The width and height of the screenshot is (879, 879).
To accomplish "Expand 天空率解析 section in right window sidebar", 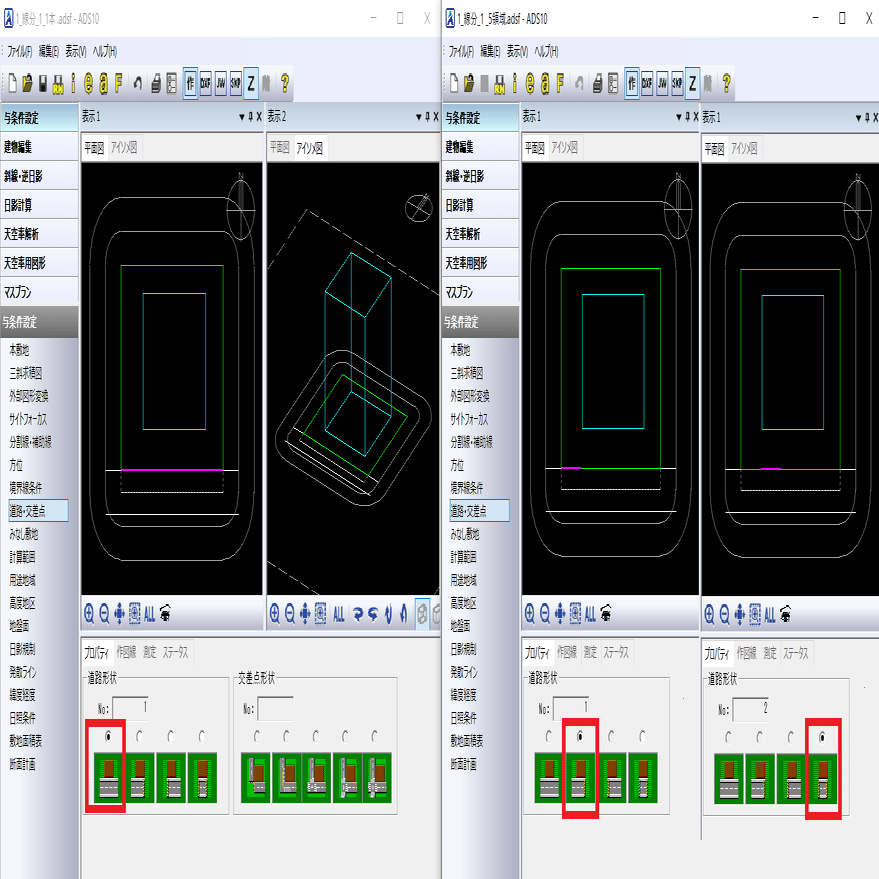I will 480,234.
